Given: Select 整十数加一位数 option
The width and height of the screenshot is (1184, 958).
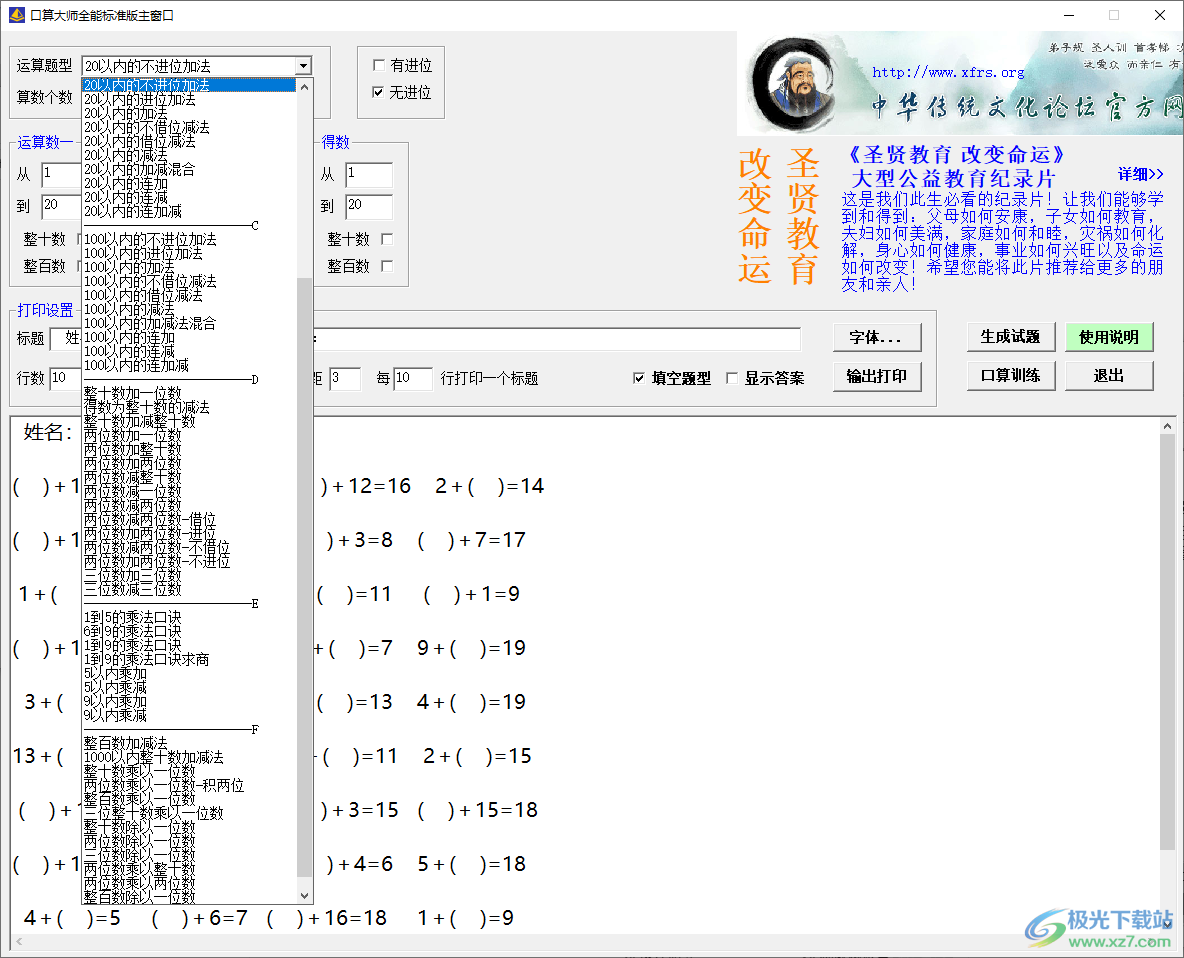Looking at the screenshot, I should coord(189,393).
